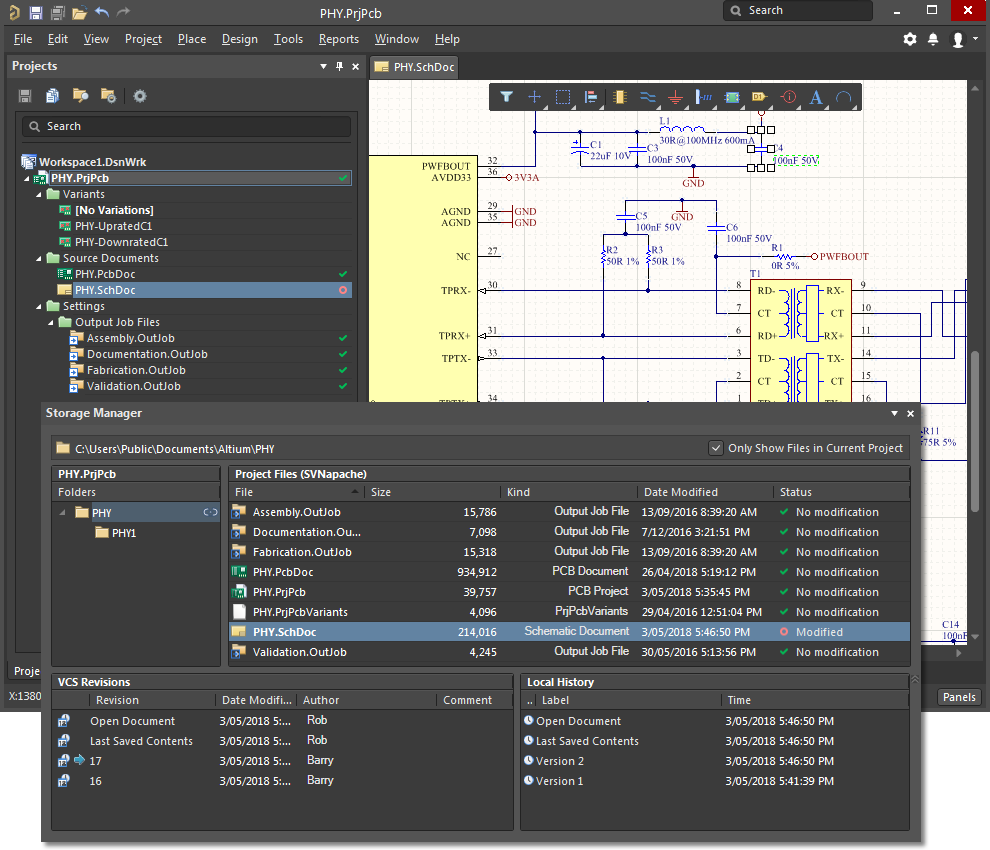The height and width of the screenshot is (850, 990).
Task: Toggle Only Show Files in Current Project
Action: [x=715, y=448]
